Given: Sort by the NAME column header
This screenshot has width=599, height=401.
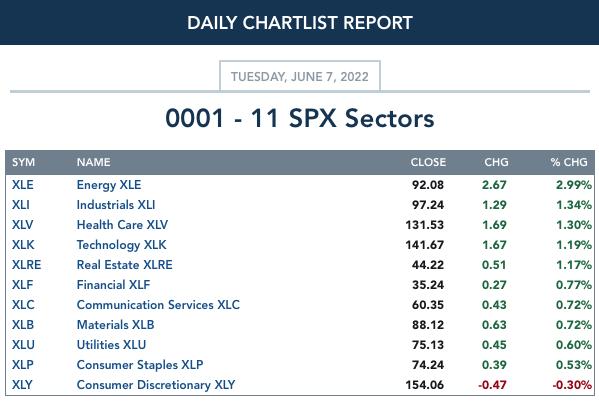Looking at the screenshot, I should (94, 162).
